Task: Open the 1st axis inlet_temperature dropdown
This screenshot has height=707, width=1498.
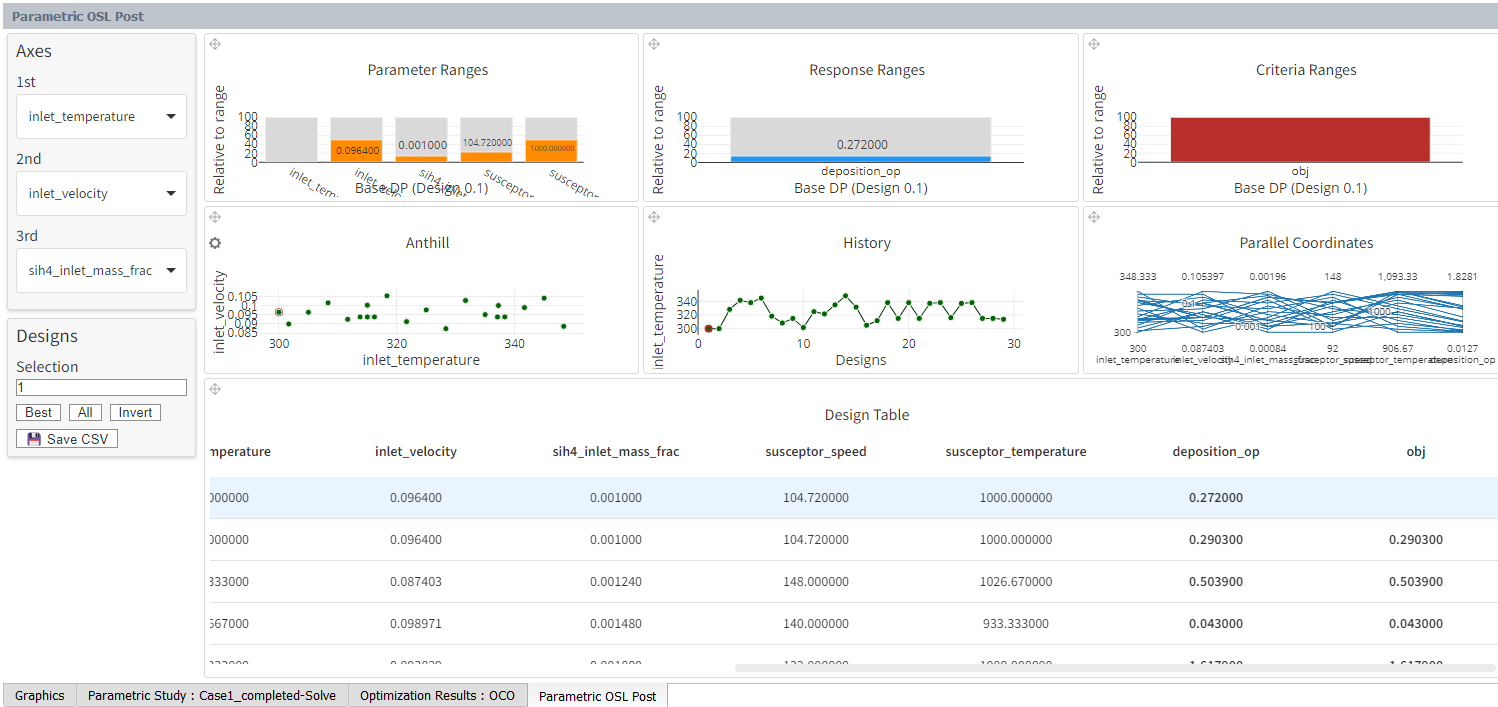Action: 101,117
